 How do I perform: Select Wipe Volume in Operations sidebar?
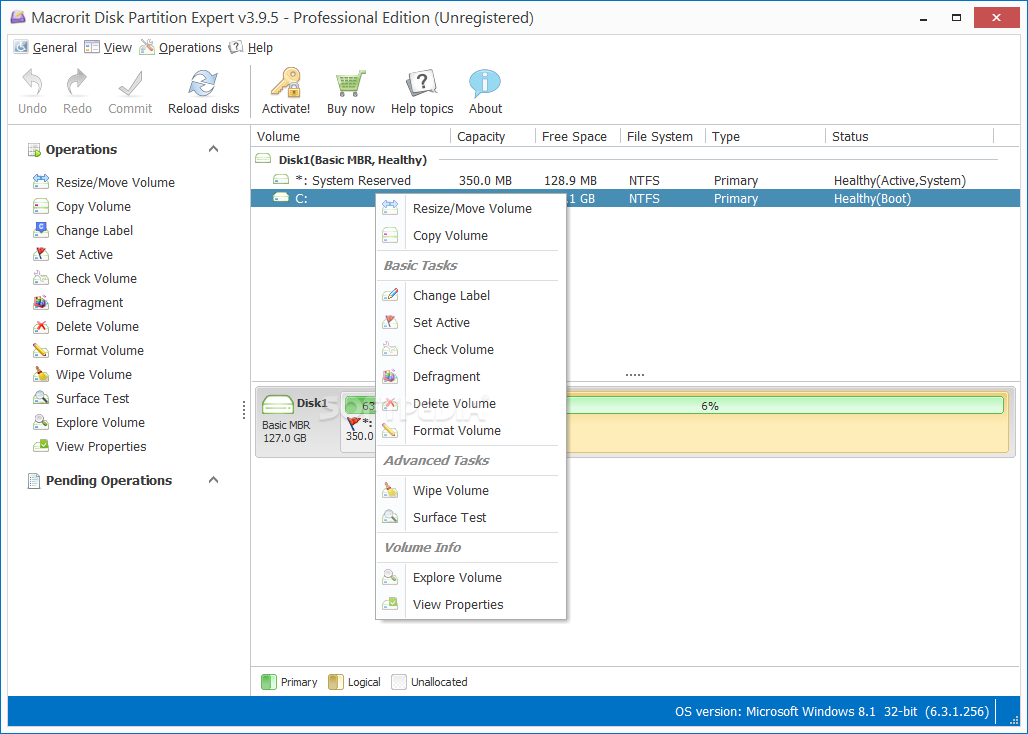82,375
